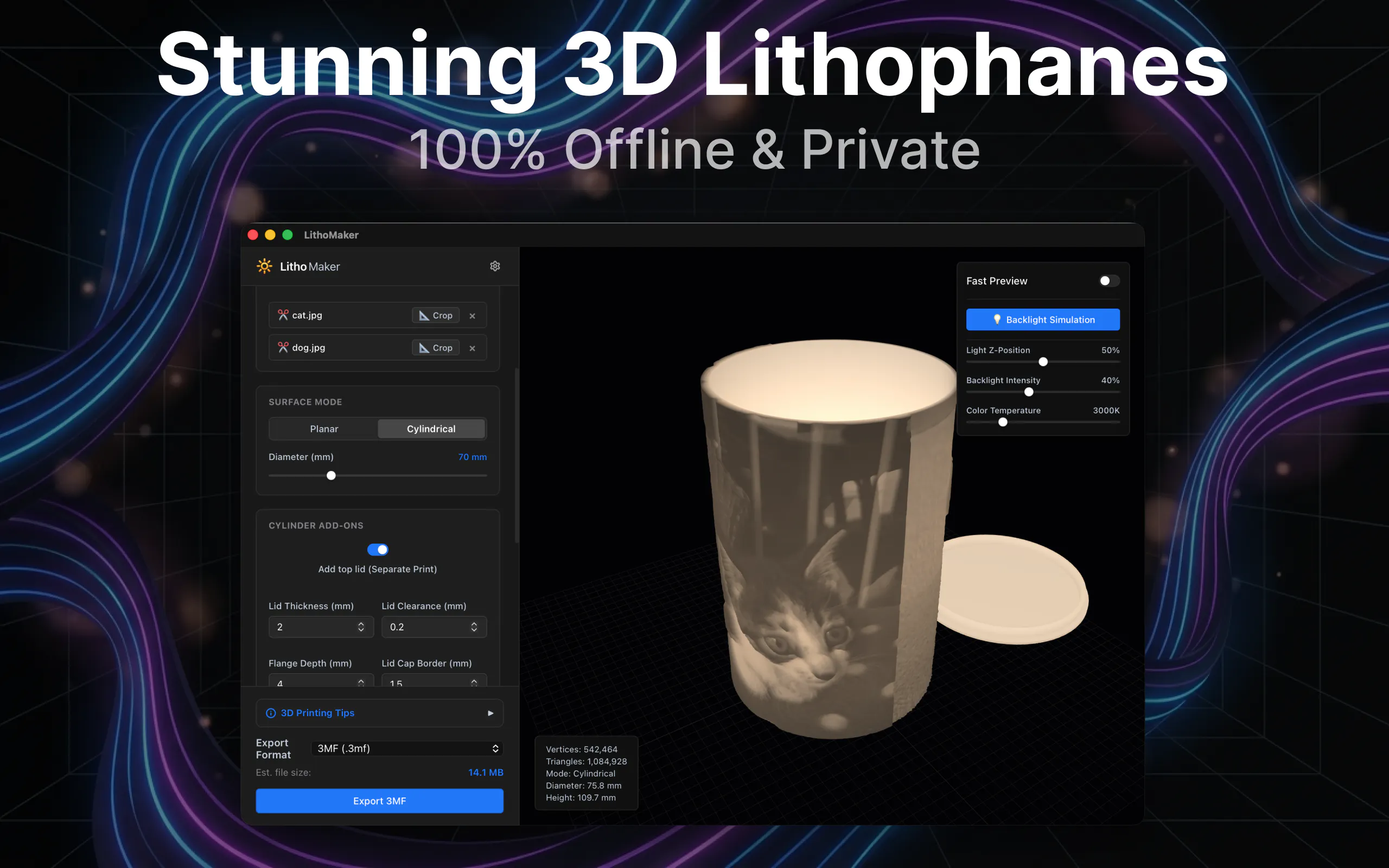Click the yellow macOS minimize button
This screenshot has height=868, width=1389.
point(270,235)
